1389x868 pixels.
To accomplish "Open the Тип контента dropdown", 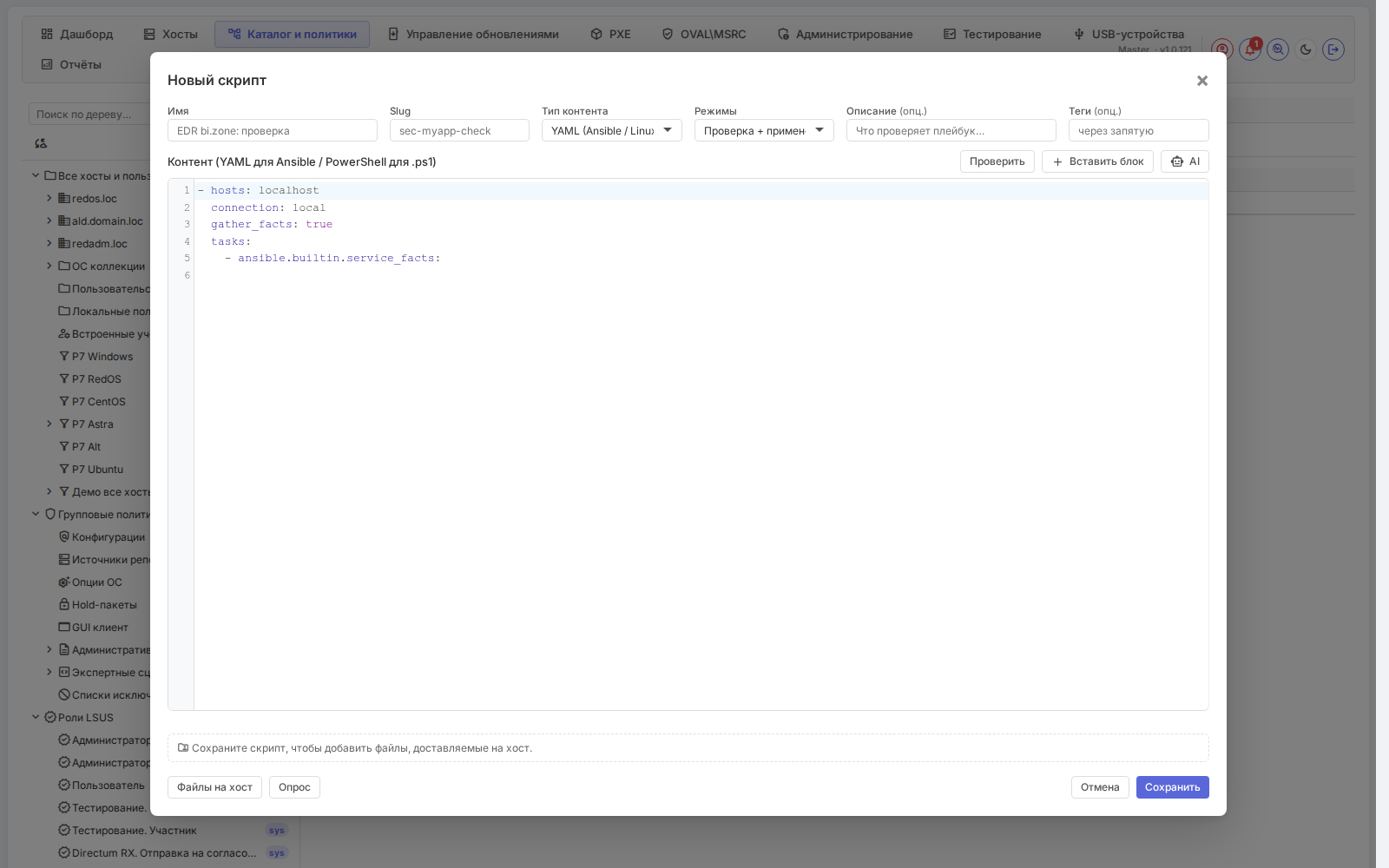I will coord(612,130).
